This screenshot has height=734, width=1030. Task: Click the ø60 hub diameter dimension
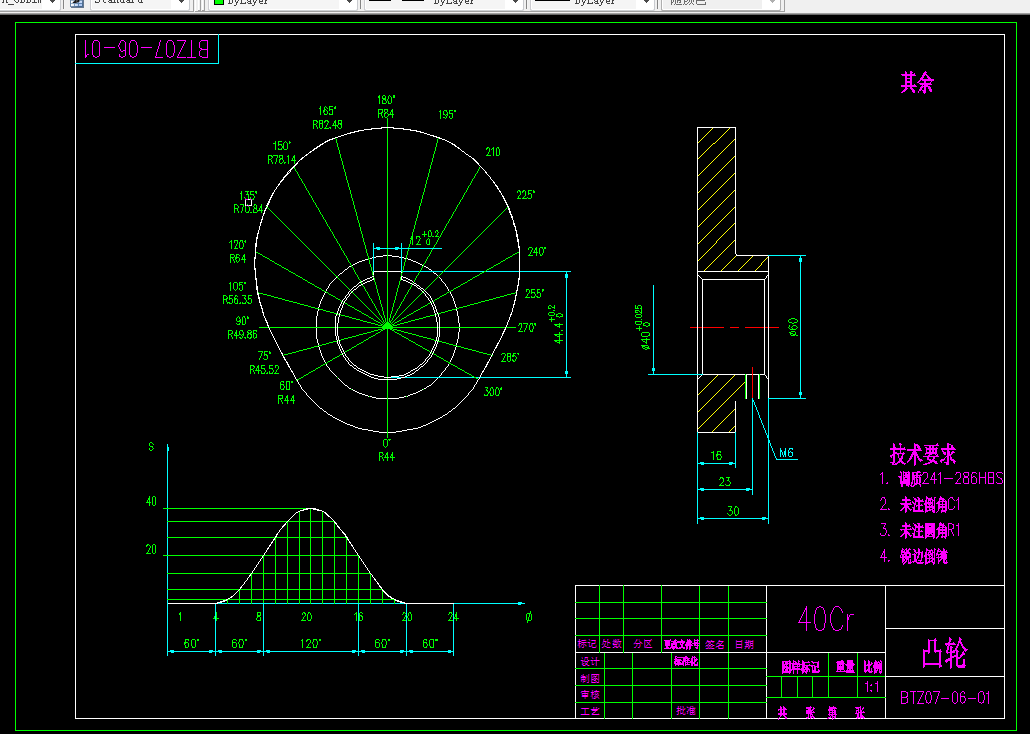click(x=793, y=327)
